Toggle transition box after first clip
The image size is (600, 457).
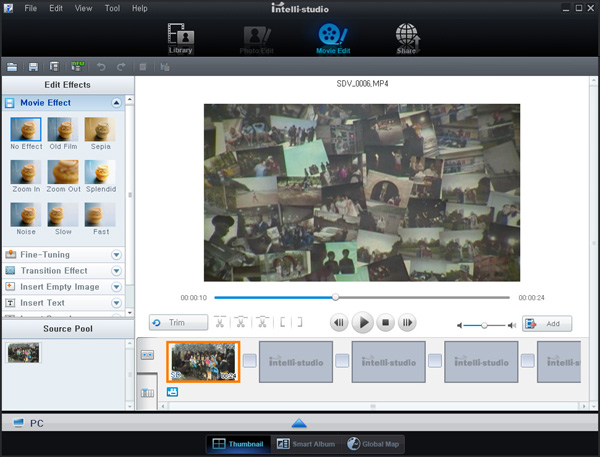pos(249,361)
